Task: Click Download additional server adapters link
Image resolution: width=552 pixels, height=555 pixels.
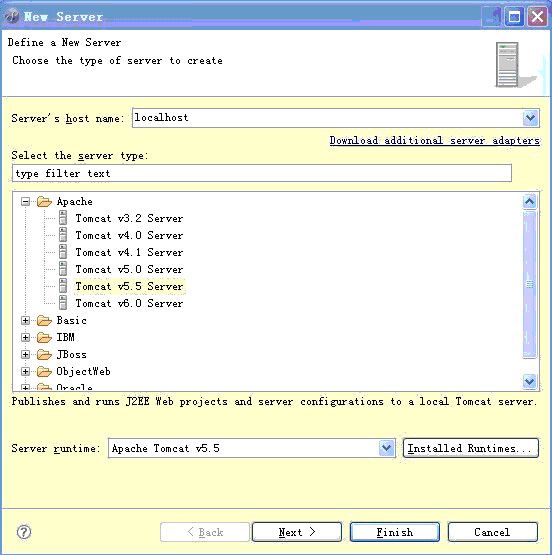Action: pyautogui.click(x=435, y=141)
